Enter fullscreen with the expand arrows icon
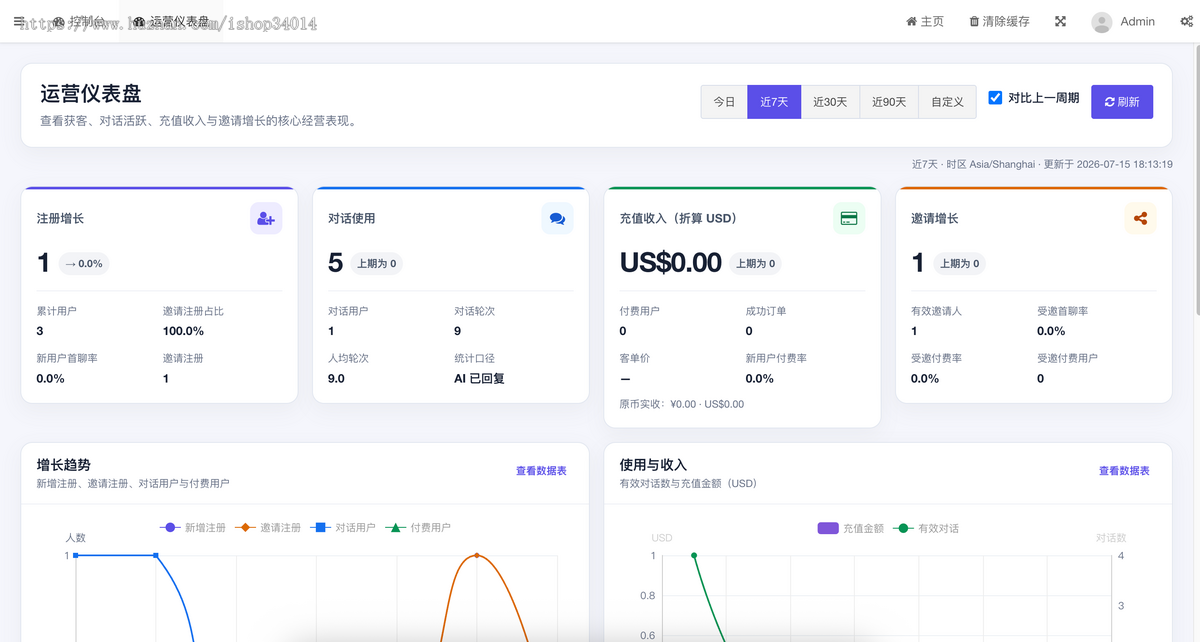Viewport: 1200px width, 642px height. 1060,21
